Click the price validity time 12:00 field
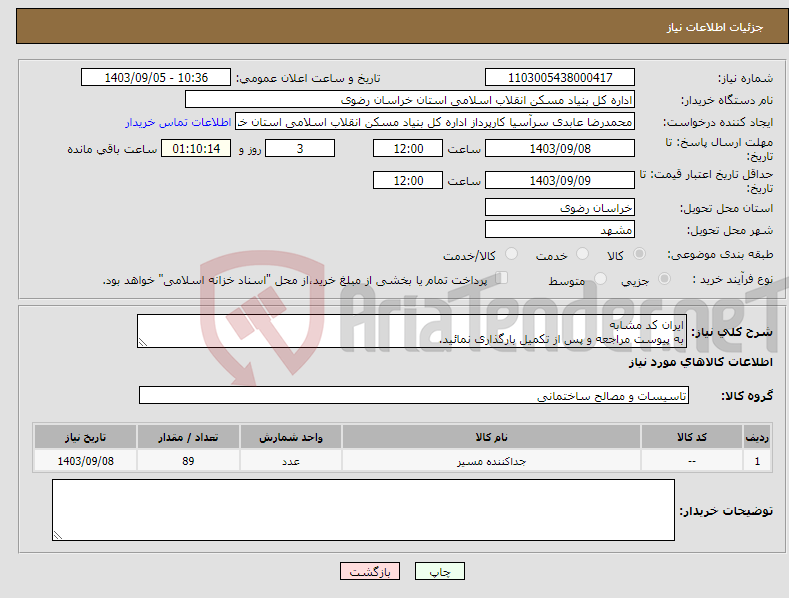This screenshot has width=789, height=598. 408,180
